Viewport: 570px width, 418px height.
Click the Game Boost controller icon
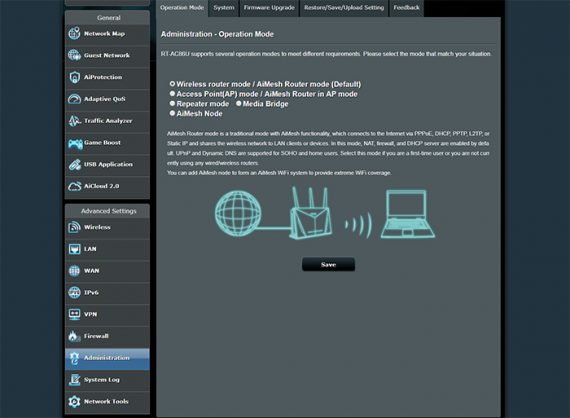point(75,143)
